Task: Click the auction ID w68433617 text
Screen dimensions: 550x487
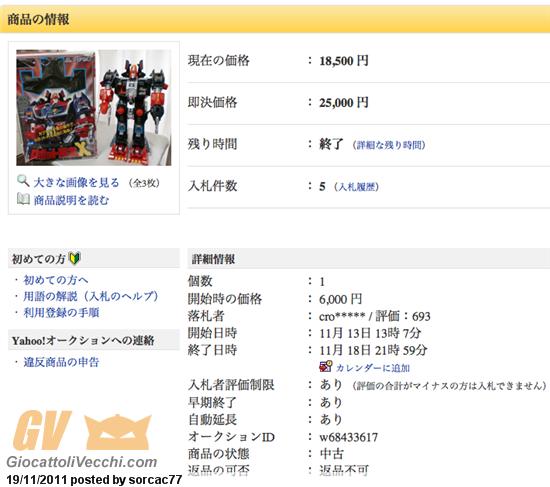Action: click(x=348, y=437)
